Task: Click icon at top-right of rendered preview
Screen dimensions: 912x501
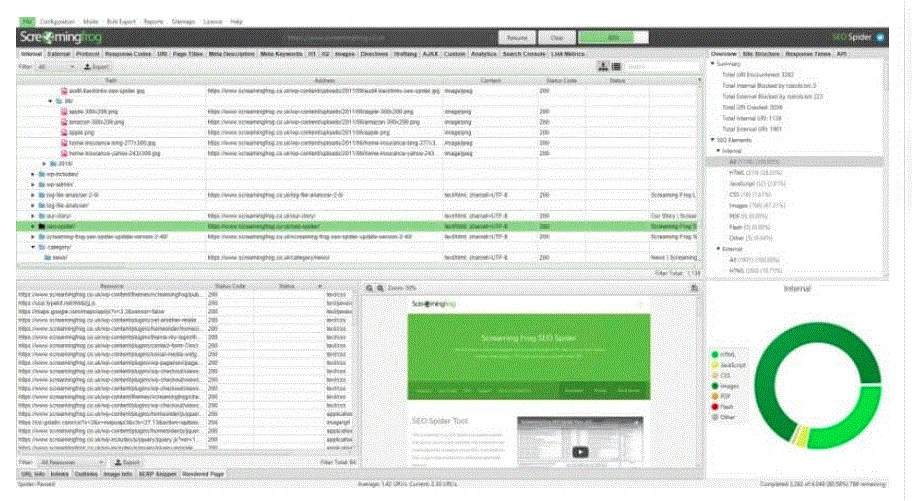Action: click(694, 288)
